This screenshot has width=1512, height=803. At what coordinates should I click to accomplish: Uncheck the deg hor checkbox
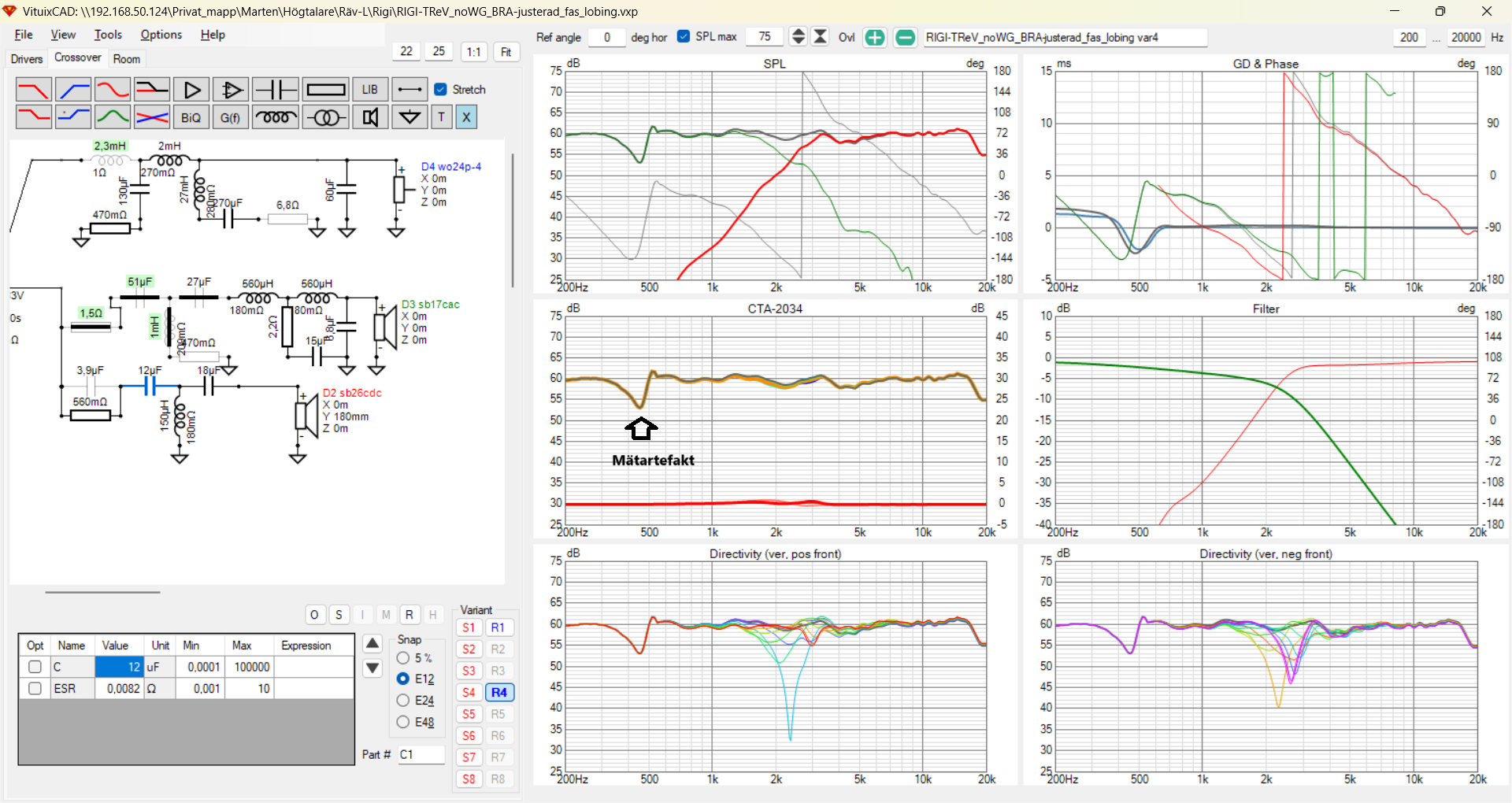pos(684,36)
